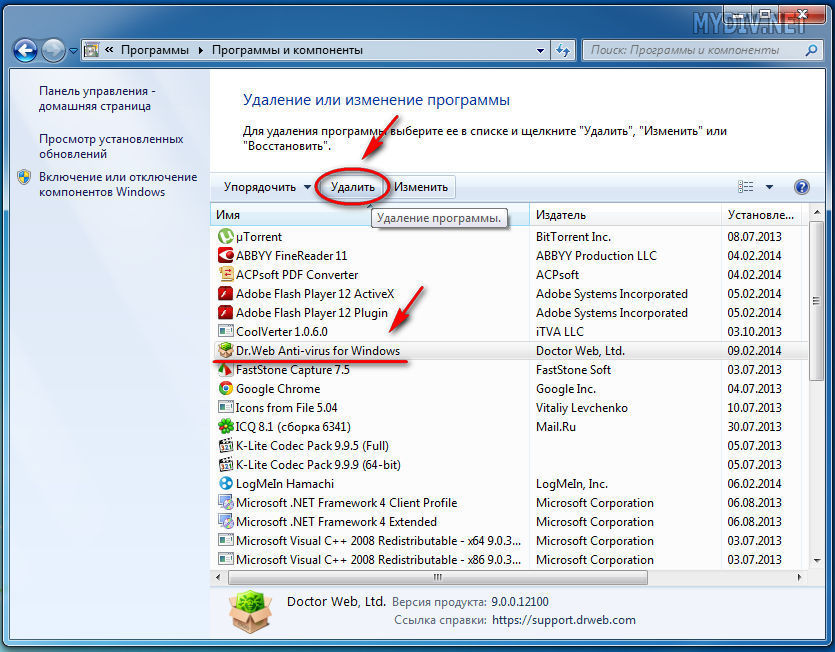
Task: Click Adobe Flash Player 12 ActiveX icon
Action: [x=226, y=294]
